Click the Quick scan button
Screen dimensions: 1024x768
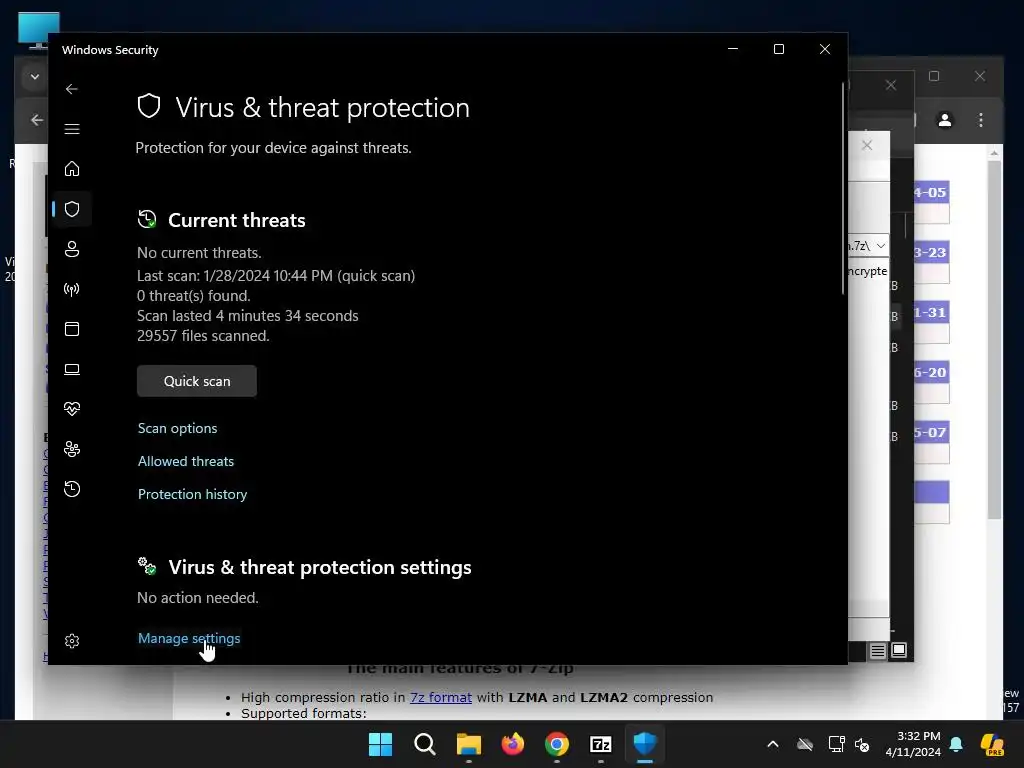(197, 381)
